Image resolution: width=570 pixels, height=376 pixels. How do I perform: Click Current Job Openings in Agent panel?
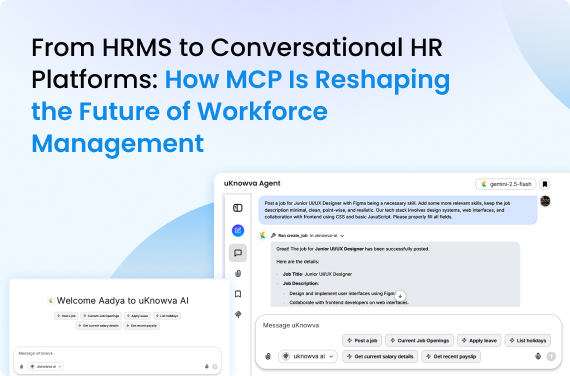click(420, 341)
